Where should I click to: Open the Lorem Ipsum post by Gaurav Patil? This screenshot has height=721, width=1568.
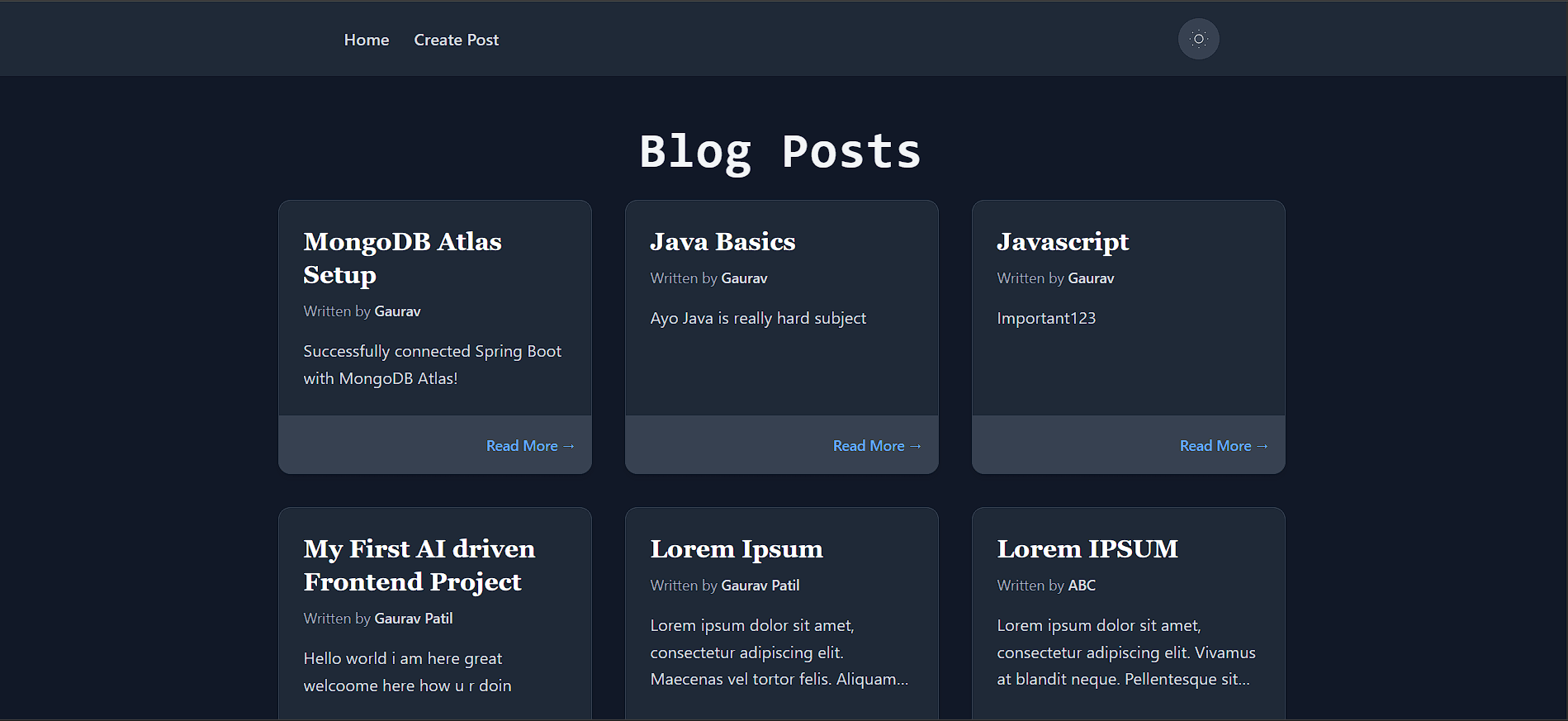click(736, 548)
